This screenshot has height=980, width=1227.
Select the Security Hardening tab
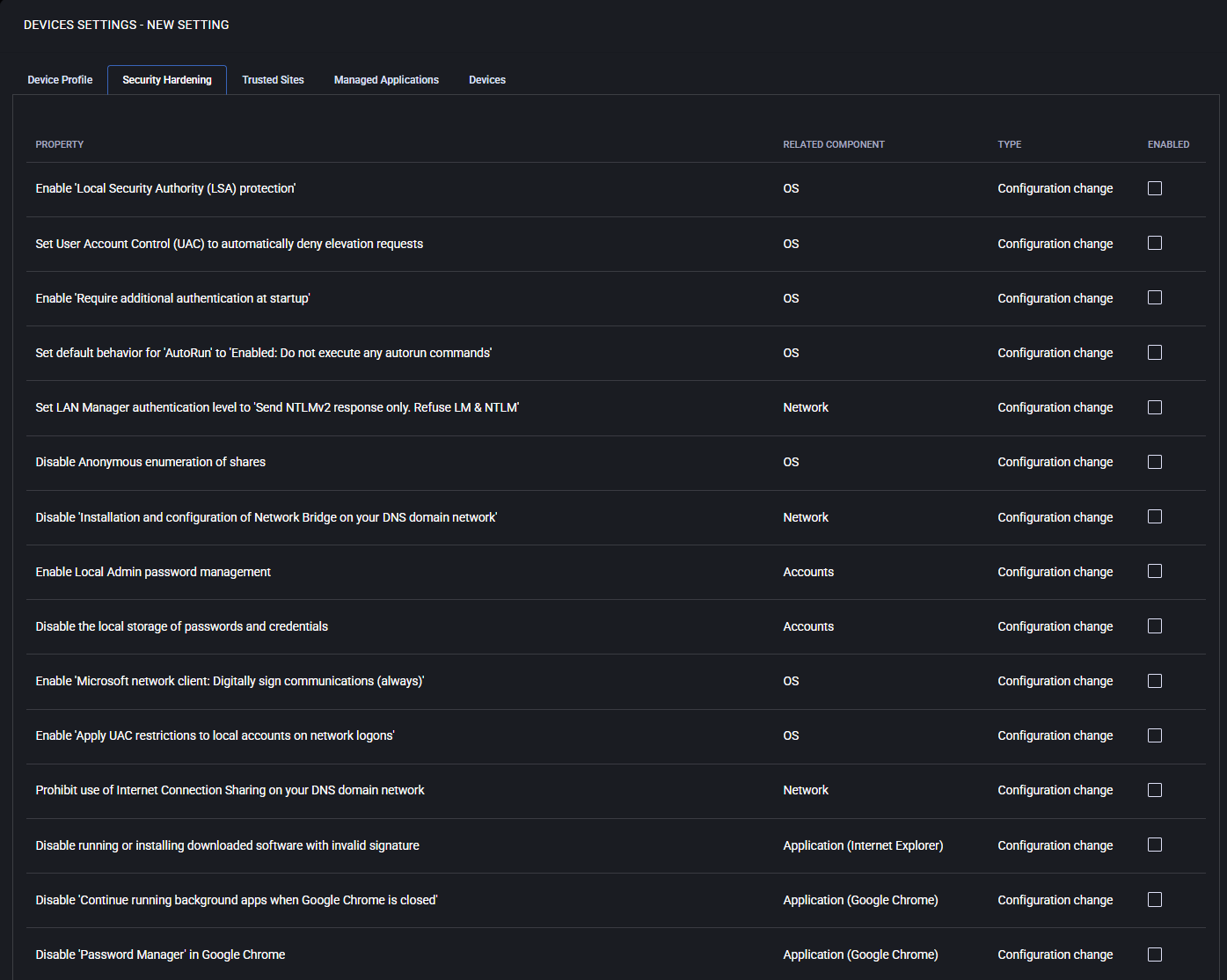pos(167,80)
